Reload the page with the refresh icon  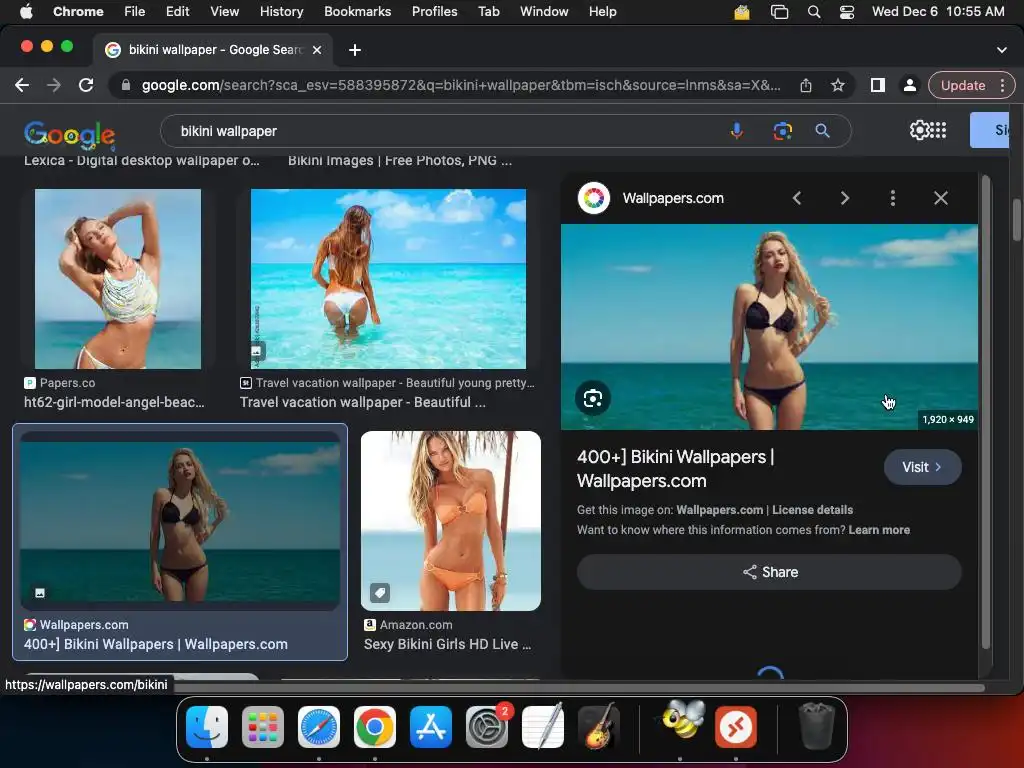point(86,86)
